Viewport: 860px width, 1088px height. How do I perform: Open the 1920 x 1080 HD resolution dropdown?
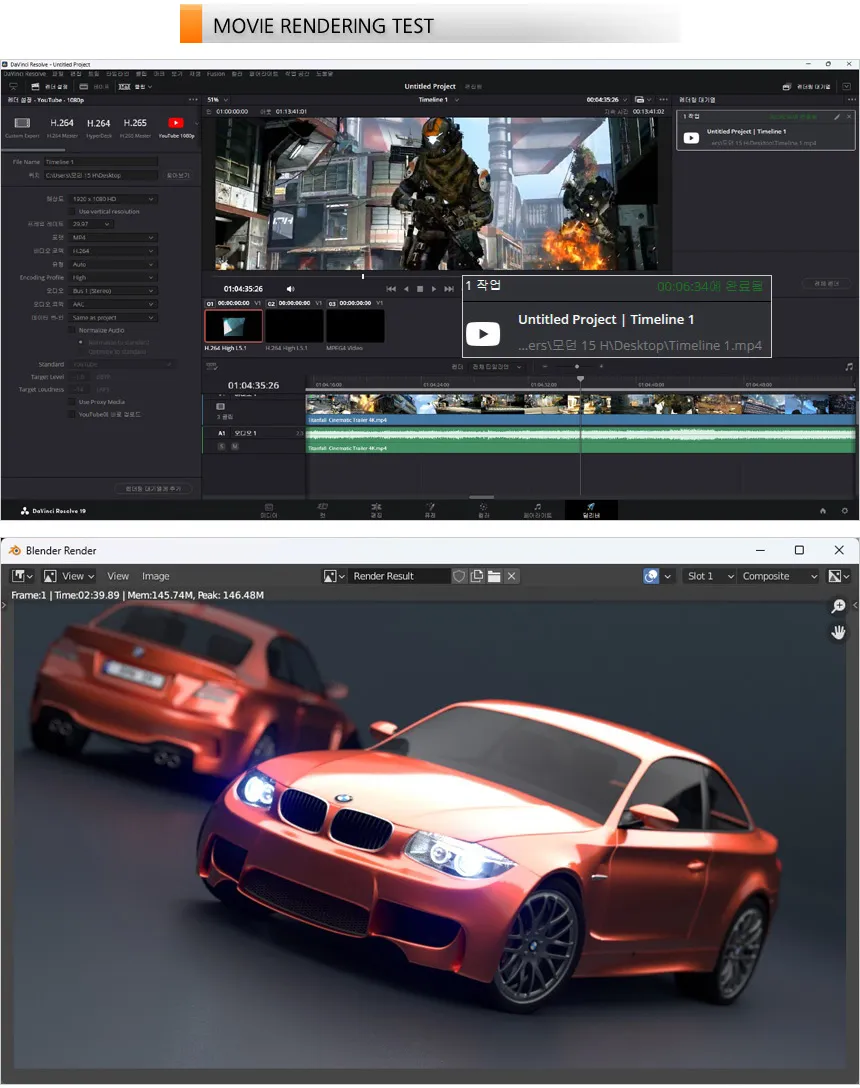click(x=113, y=199)
